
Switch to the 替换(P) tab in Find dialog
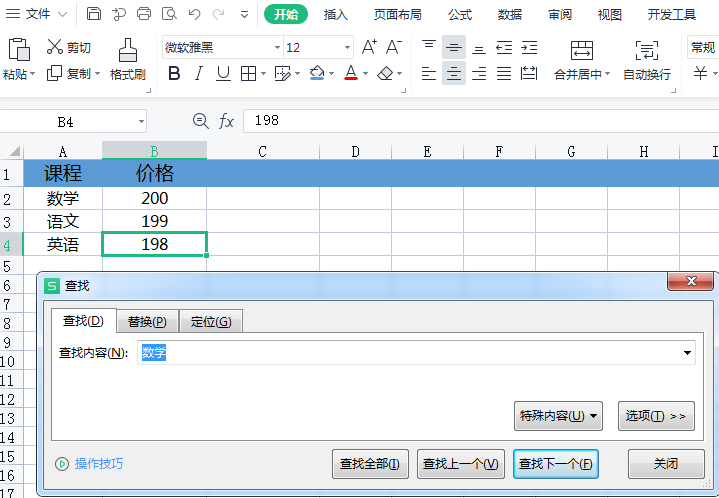pos(147,321)
